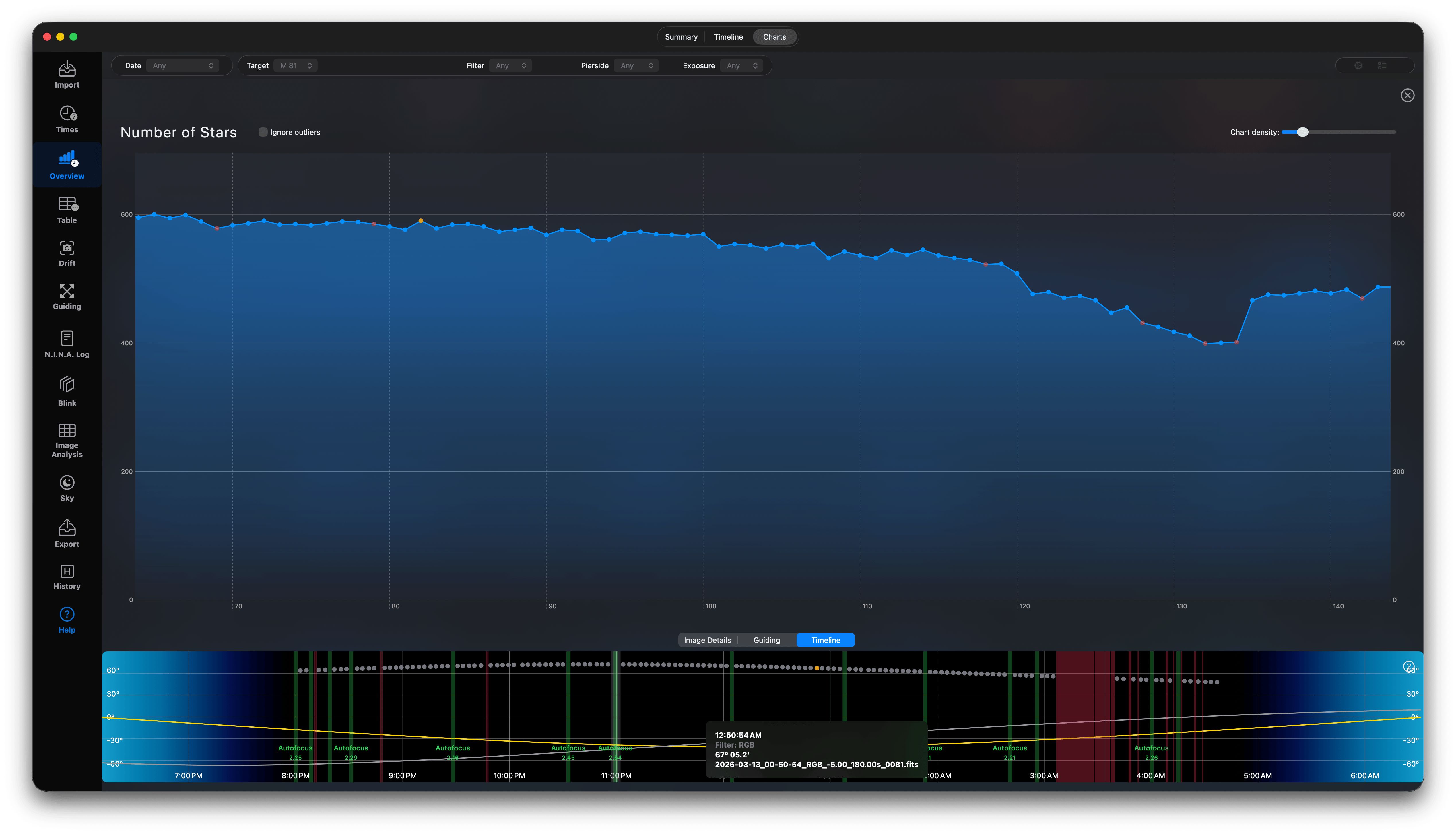Select the blue Timeline panel tab

[x=825, y=640]
